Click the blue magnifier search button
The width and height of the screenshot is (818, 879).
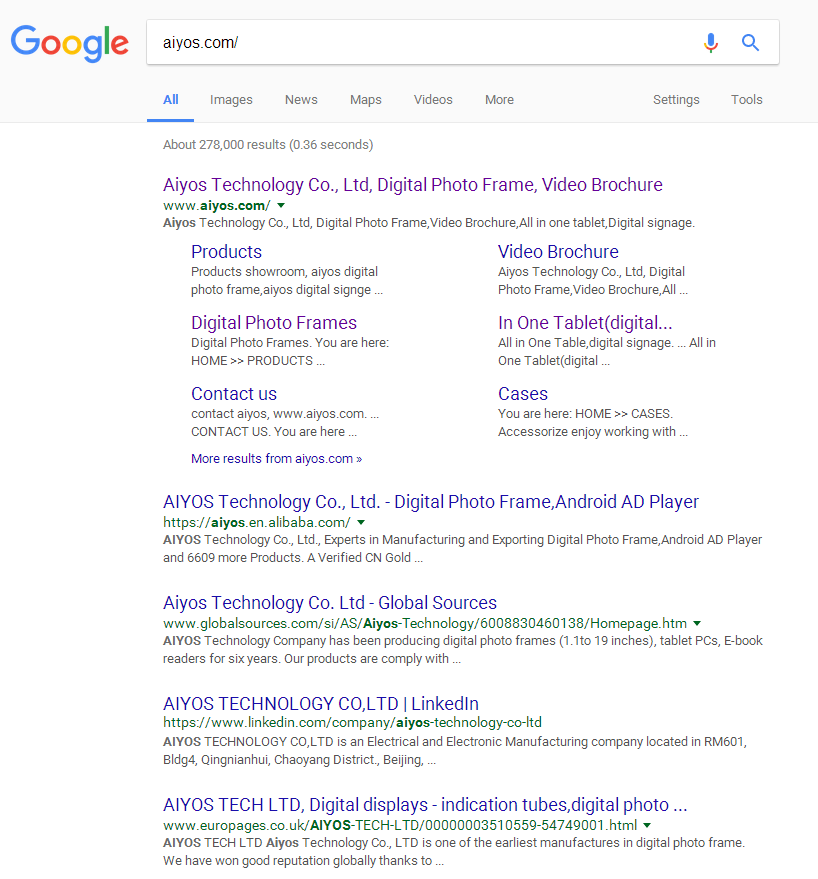pos(750,43)
